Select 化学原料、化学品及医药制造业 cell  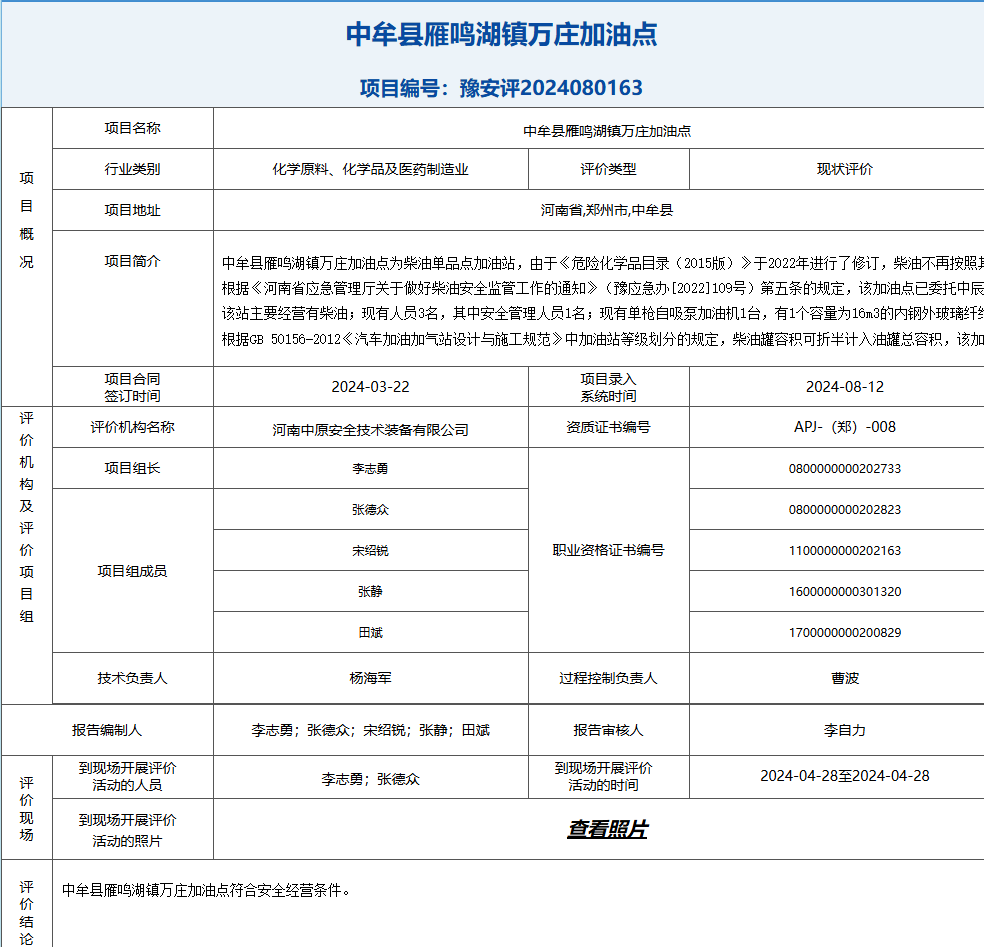[x=370, y=169]
